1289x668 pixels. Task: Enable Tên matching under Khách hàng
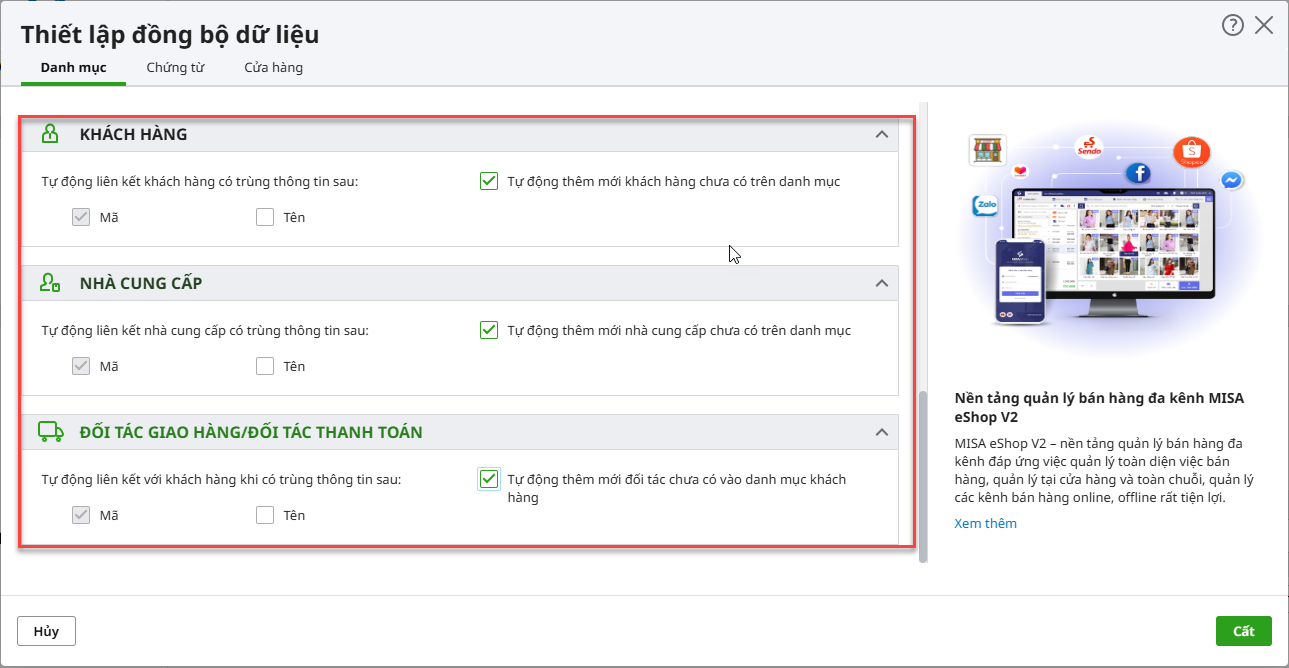point(265,217)
